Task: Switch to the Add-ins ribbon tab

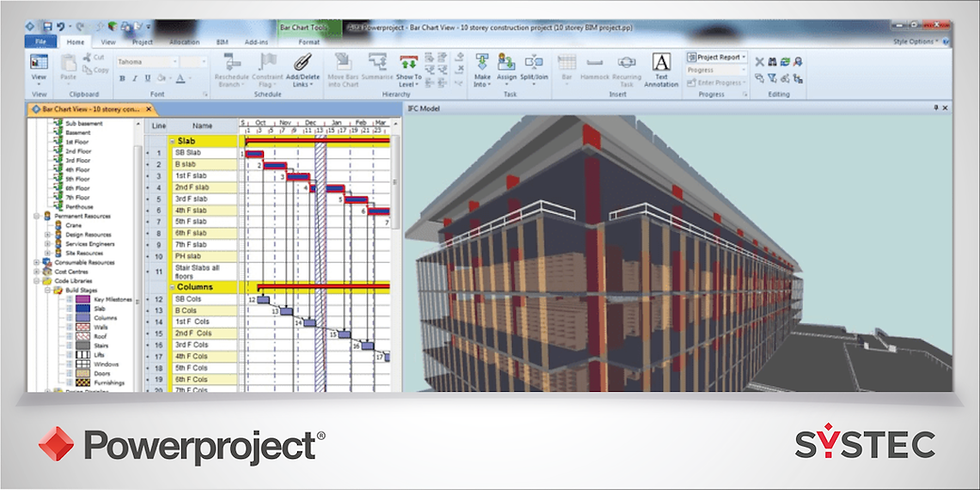Action: [256, 42]
